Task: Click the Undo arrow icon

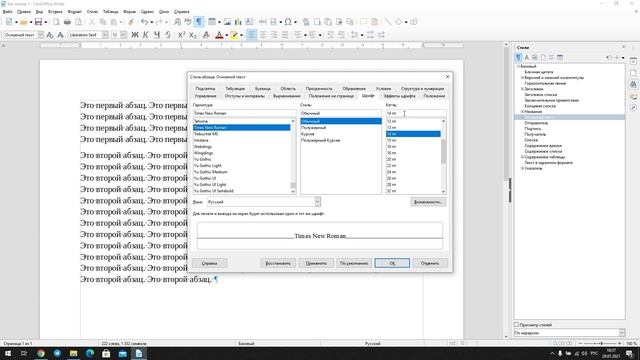Action: click(x=144, y=22)
